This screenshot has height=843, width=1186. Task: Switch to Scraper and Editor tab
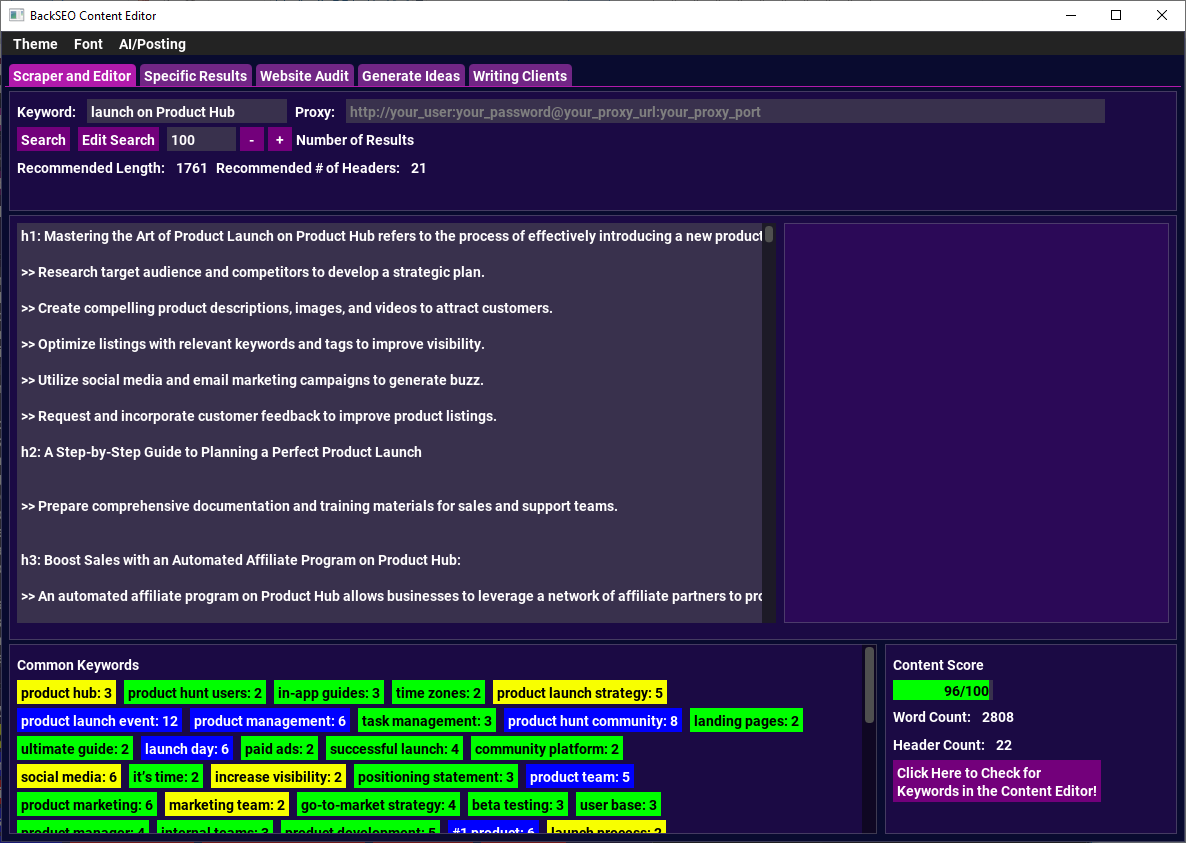pos(72,76)
